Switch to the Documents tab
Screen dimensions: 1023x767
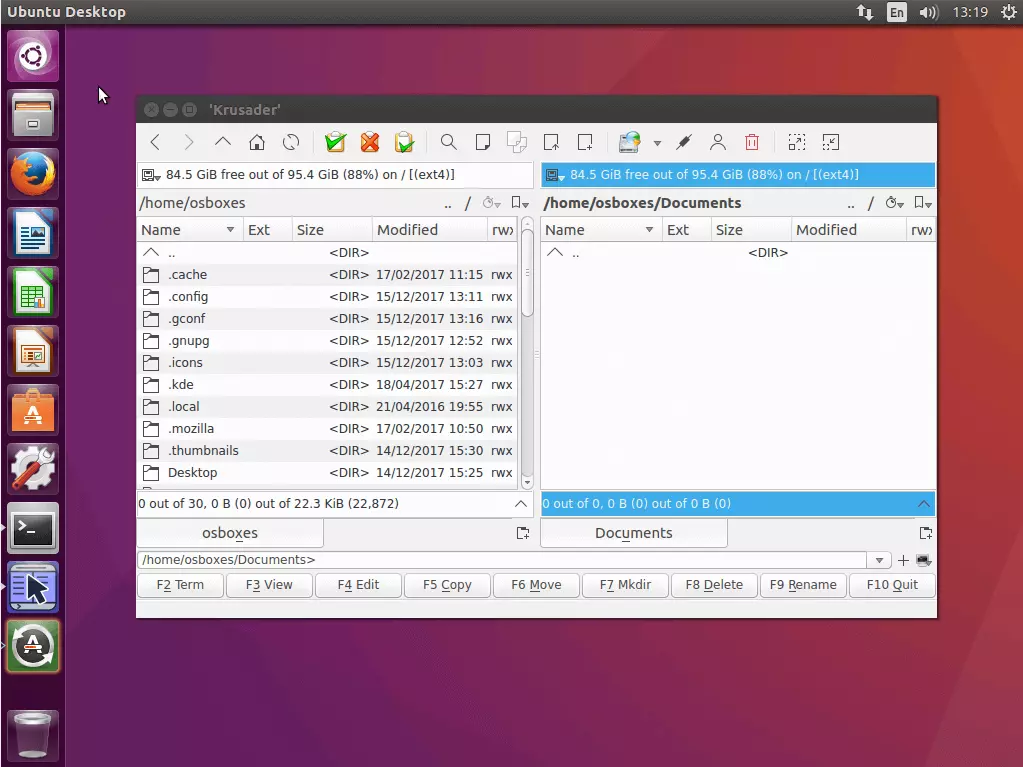coord(634,534)
